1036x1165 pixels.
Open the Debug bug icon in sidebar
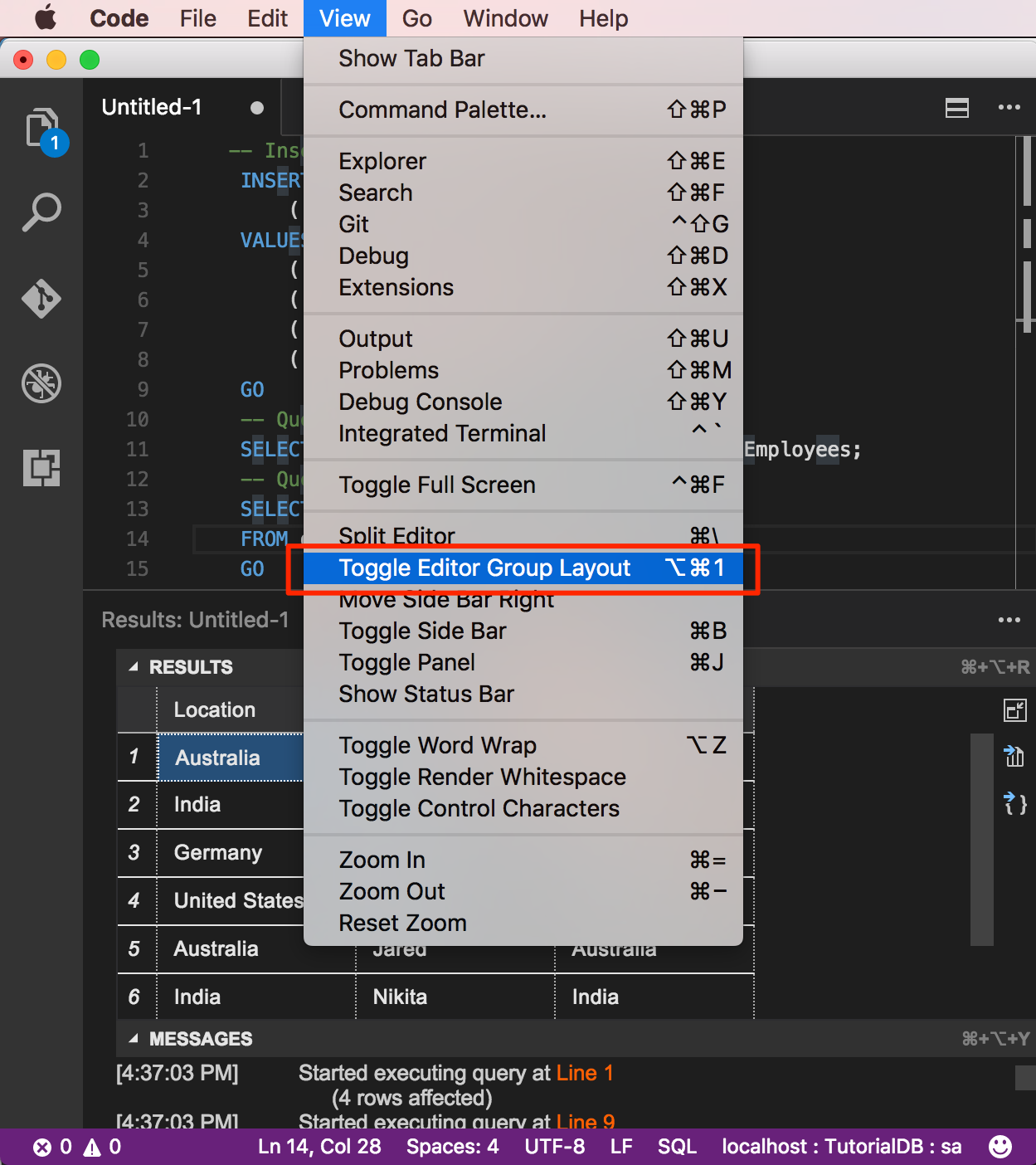tap(41, 384)
